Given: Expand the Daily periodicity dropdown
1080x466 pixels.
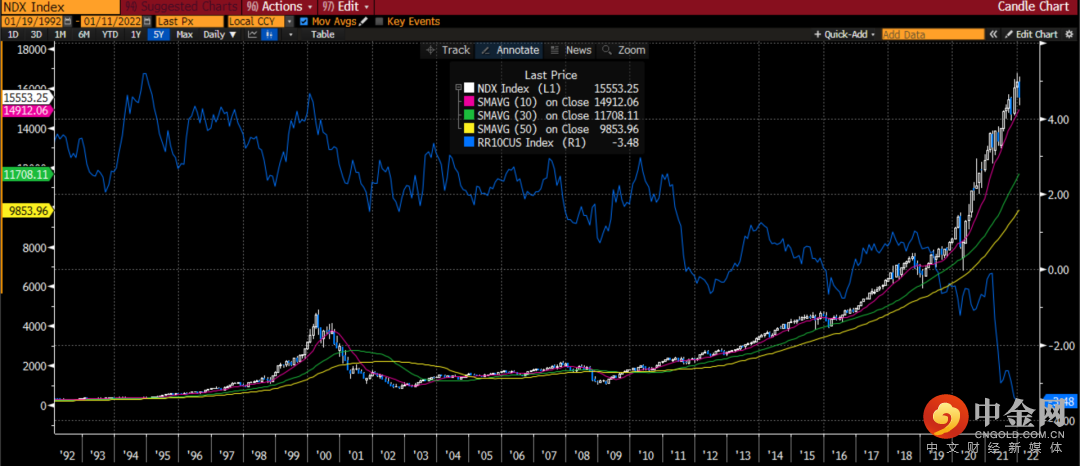Looking at the screenshot, I should (220, 34).
